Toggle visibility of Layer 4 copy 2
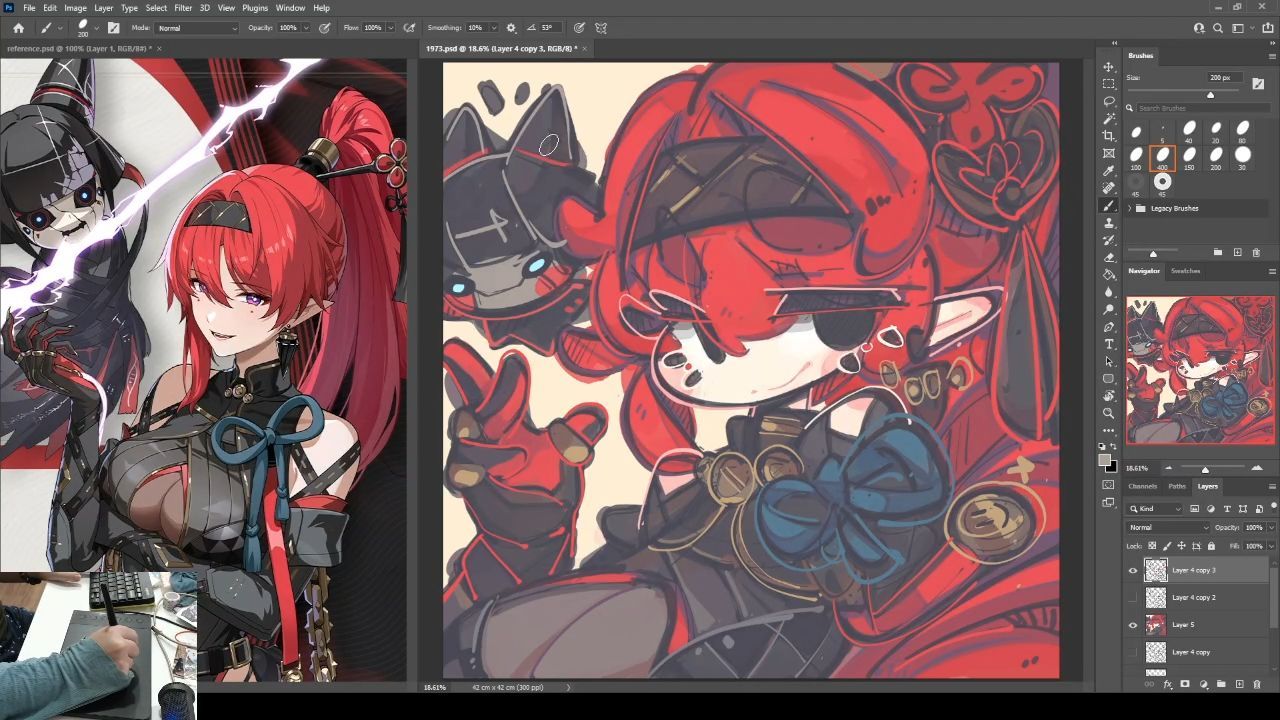1280x720 pixels. tap(1133, 597)
